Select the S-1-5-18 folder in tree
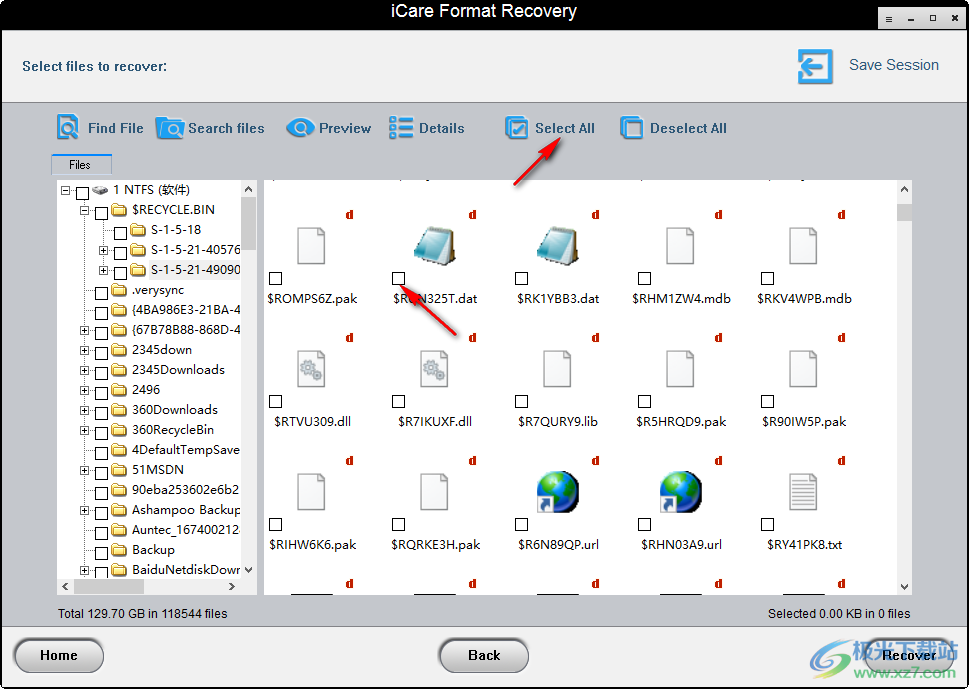 [x=176, y=230]
